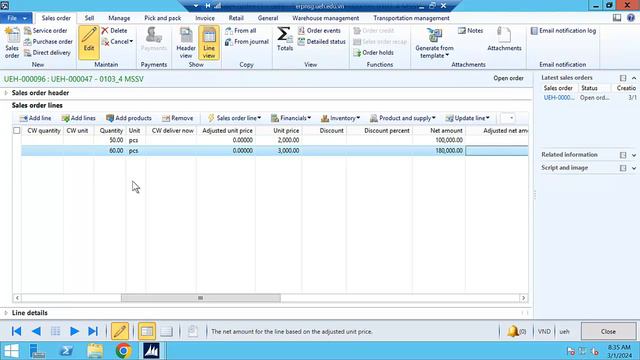Click Add line in order lines
Image resolution: width=640 pixels, height=360 pixels.
pyautogui.click(x=36, y=118)
